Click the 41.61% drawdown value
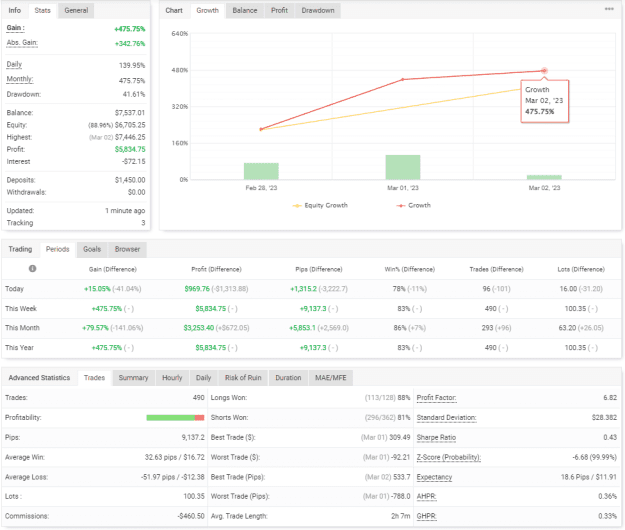This screenshot has width=625, height=530. click(x=134, y=94)
